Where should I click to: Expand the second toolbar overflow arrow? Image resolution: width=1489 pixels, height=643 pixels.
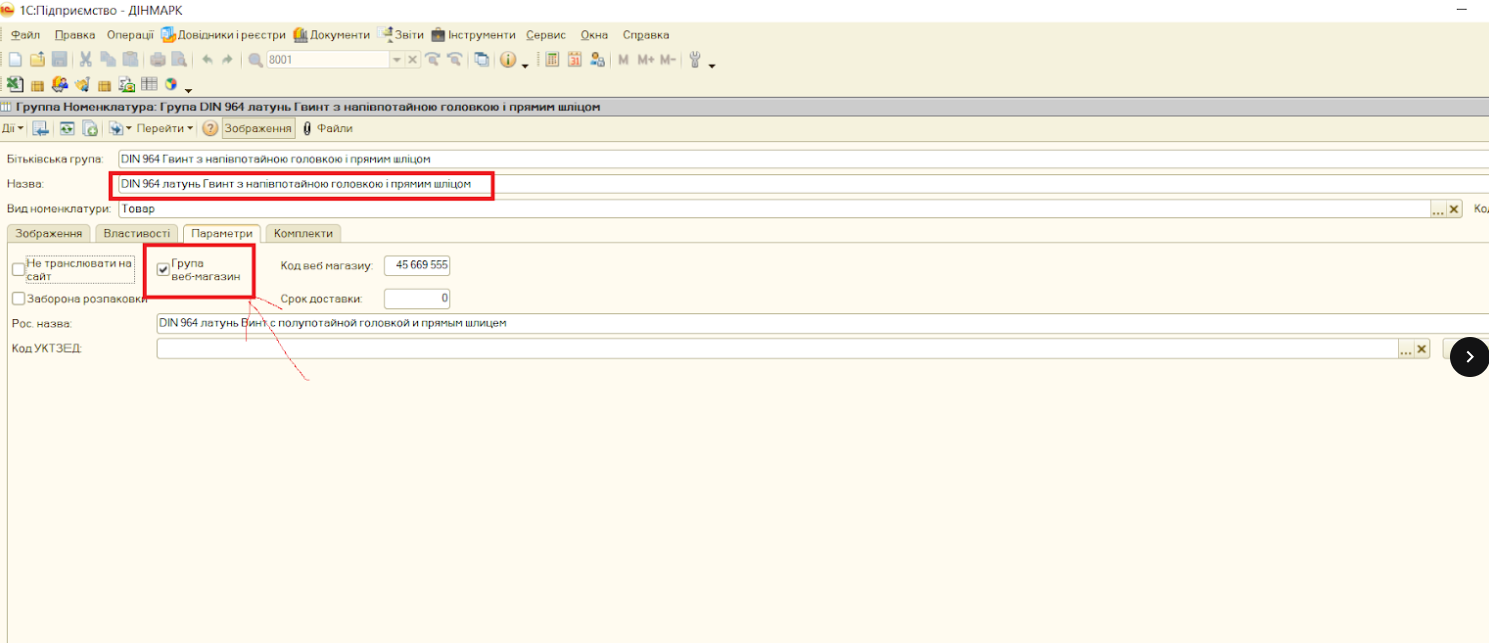pos(189,90)
